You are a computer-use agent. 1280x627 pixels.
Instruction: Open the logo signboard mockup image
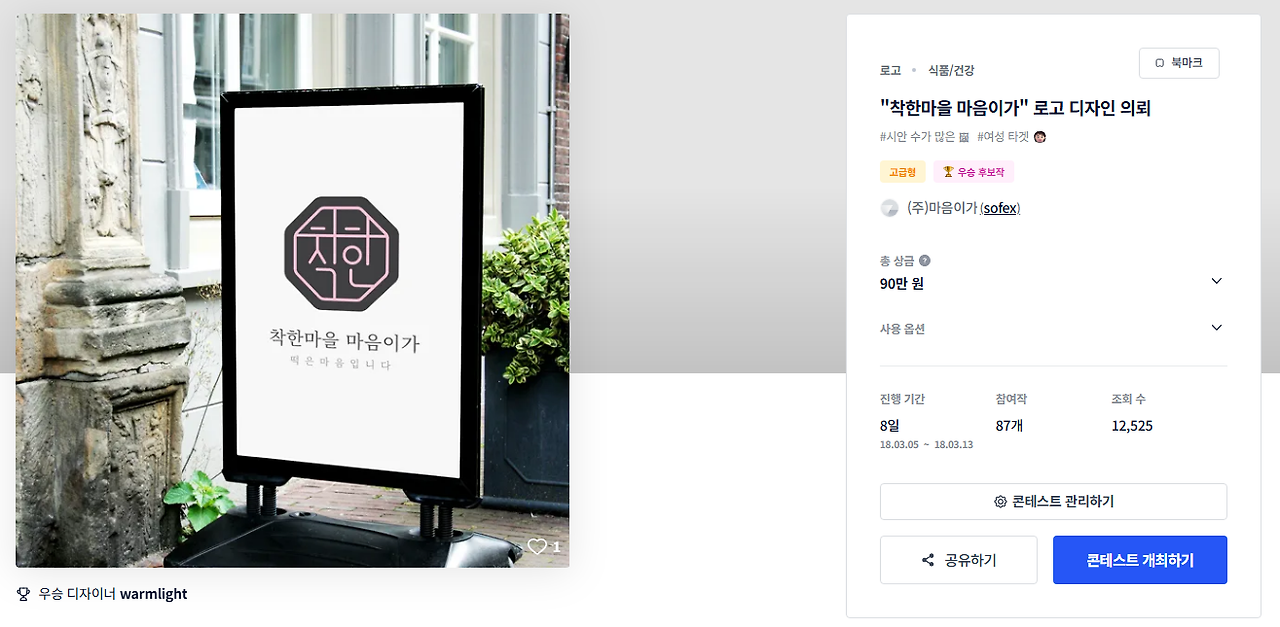point(292,290)
